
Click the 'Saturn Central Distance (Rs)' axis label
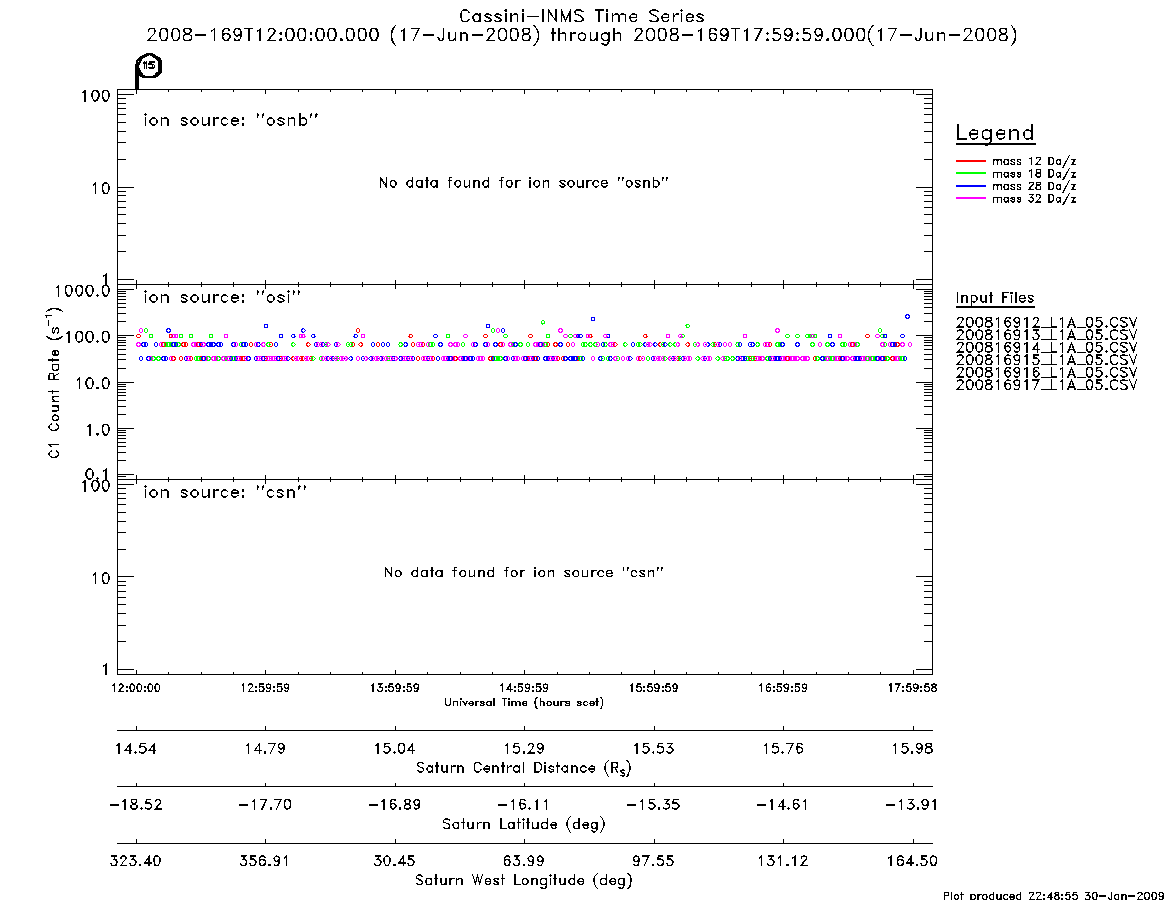point(524,768)
